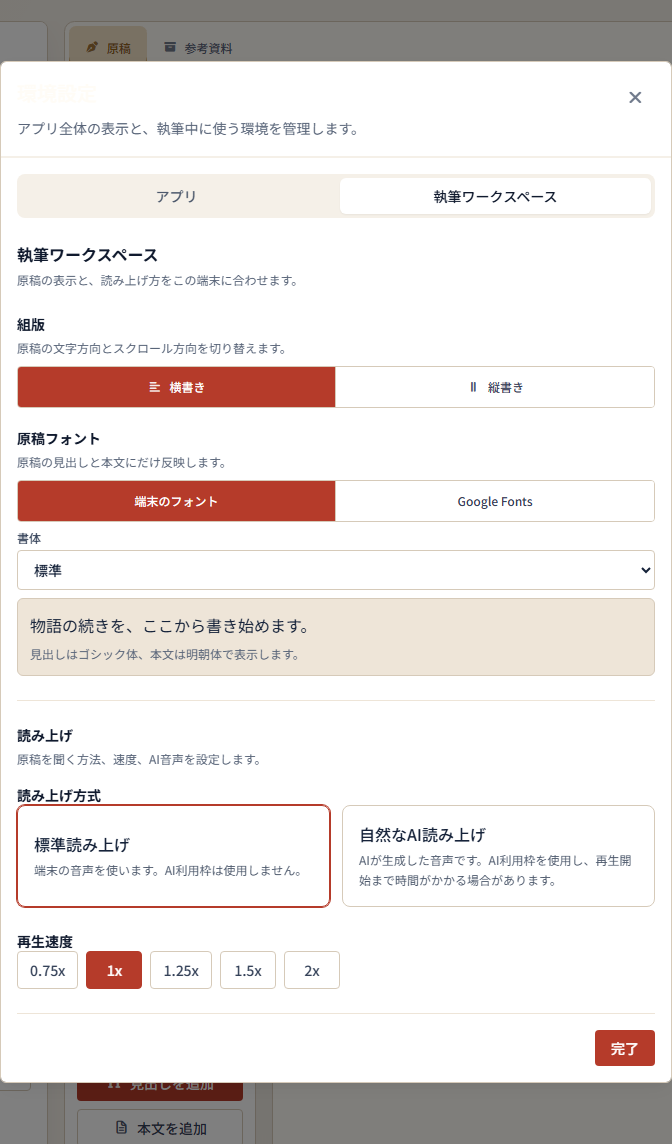Select the 自然なAI読み上げ reading method
Viewport: 672px width, 1144px height.
[498, 856]
